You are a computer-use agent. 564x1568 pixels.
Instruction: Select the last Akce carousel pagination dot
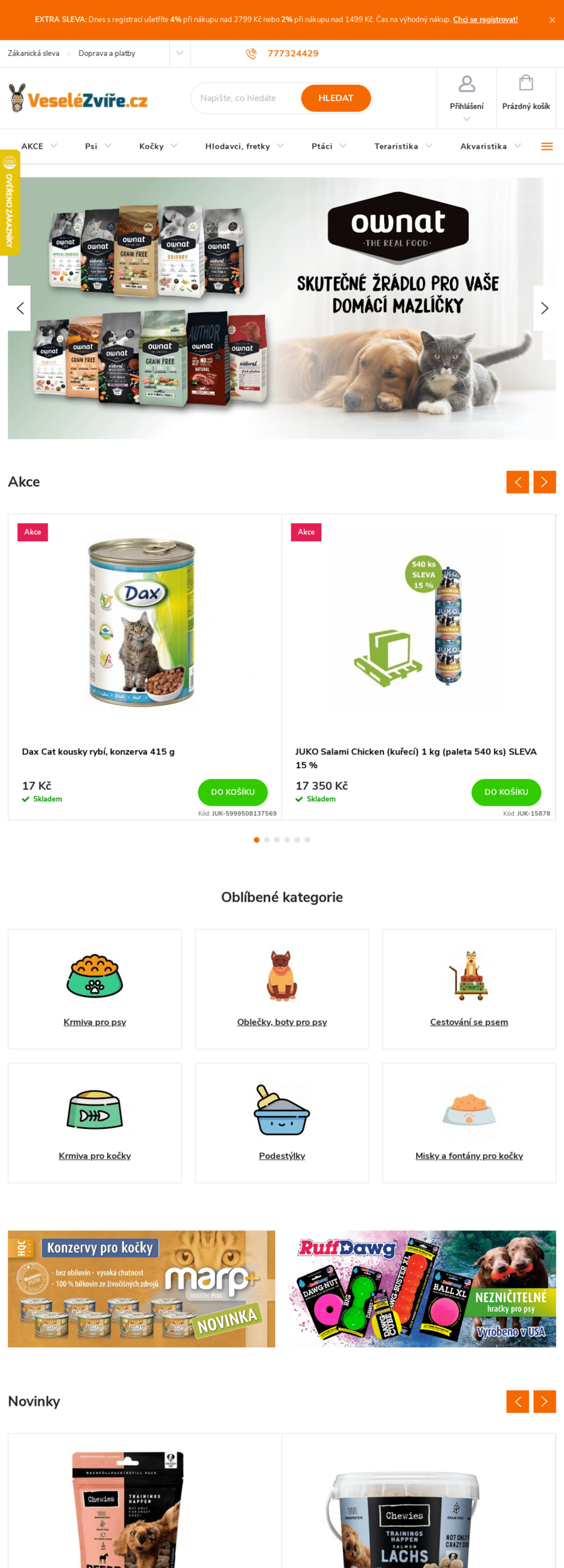(x=308, y=840)
